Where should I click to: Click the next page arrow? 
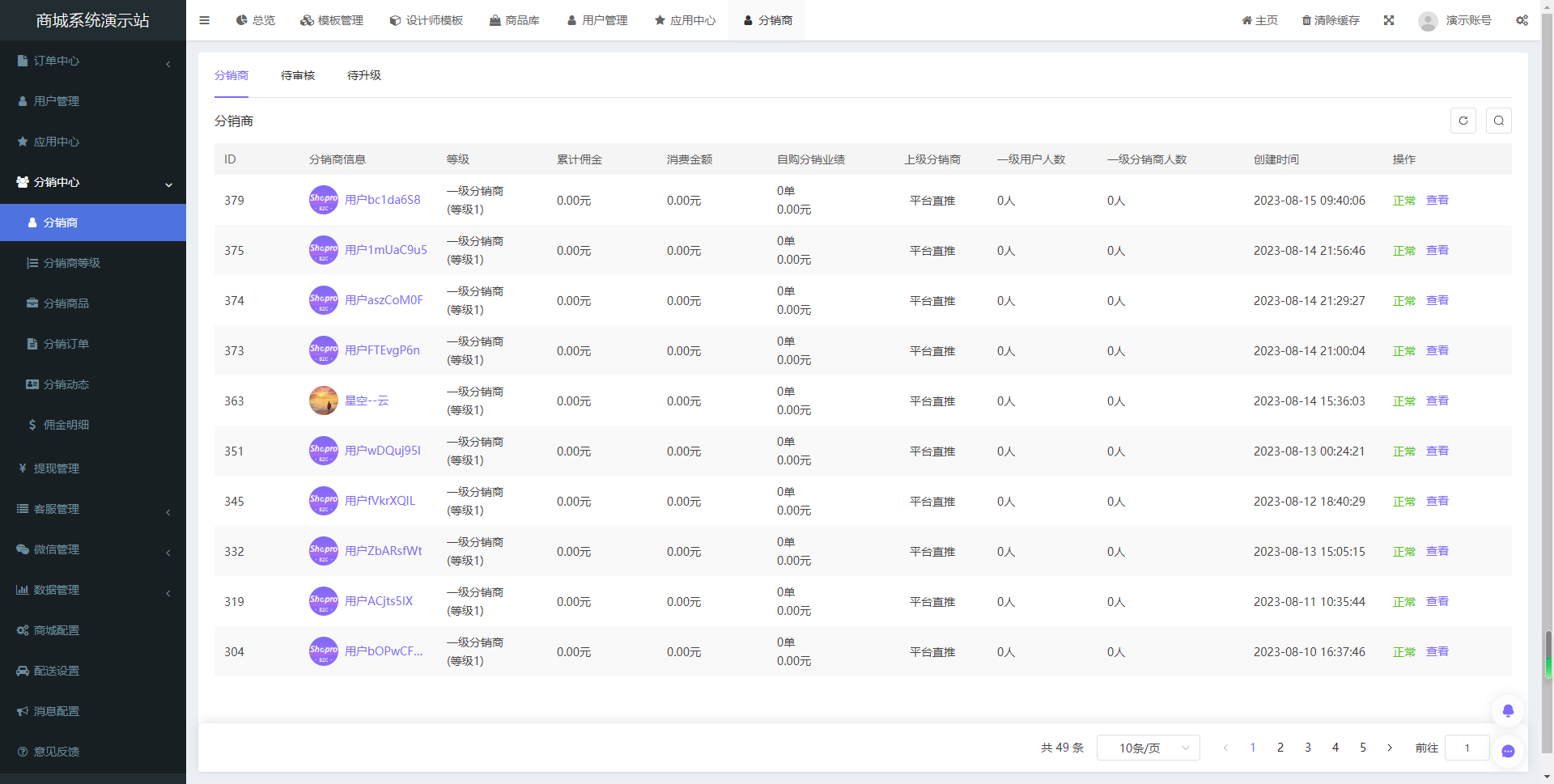click(1390, 748)
